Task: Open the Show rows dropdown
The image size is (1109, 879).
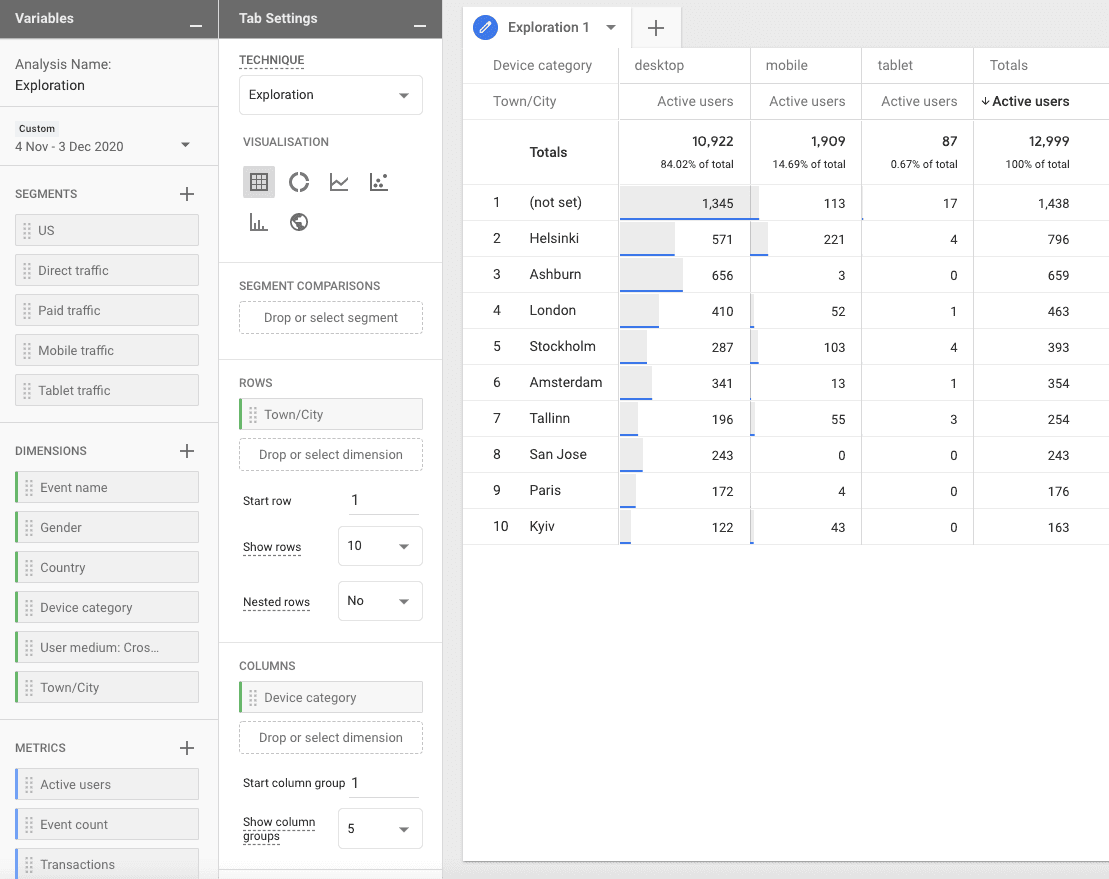Action: click(x=379, y=546)
